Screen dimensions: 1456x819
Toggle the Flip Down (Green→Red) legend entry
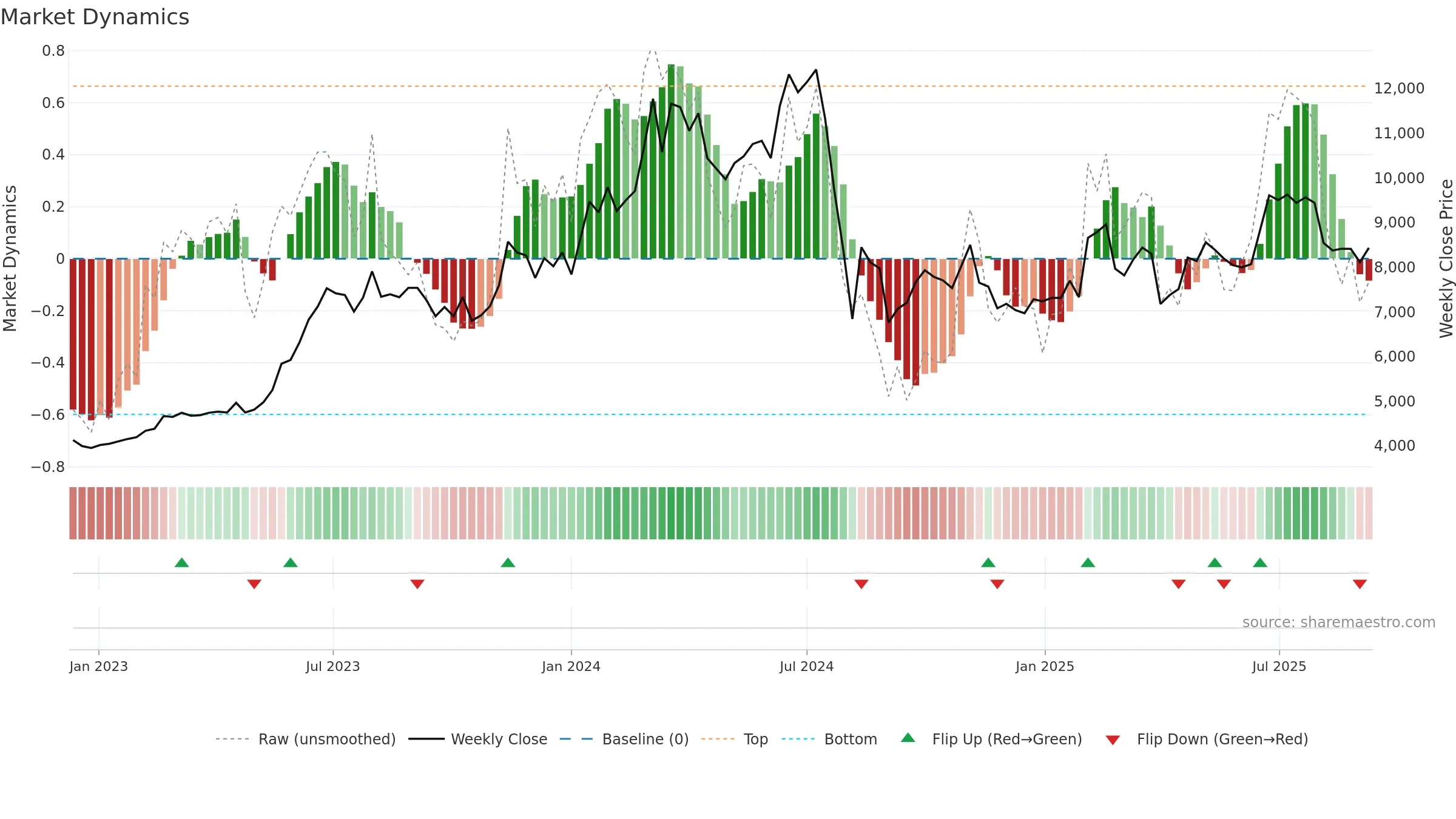pos(1207,739)
